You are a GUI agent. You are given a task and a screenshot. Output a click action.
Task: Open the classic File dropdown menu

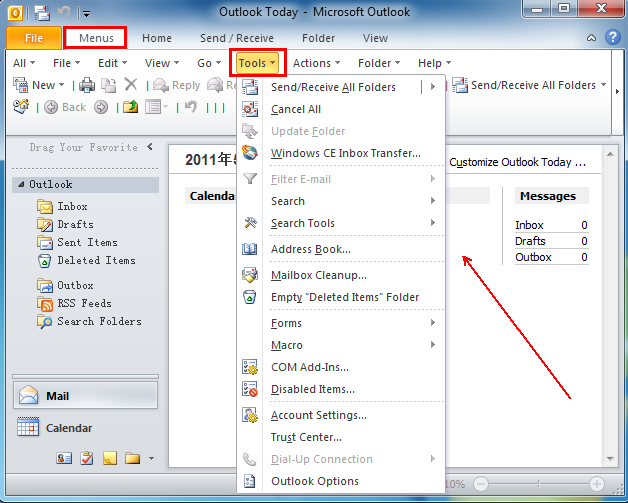tap(66, 63)
